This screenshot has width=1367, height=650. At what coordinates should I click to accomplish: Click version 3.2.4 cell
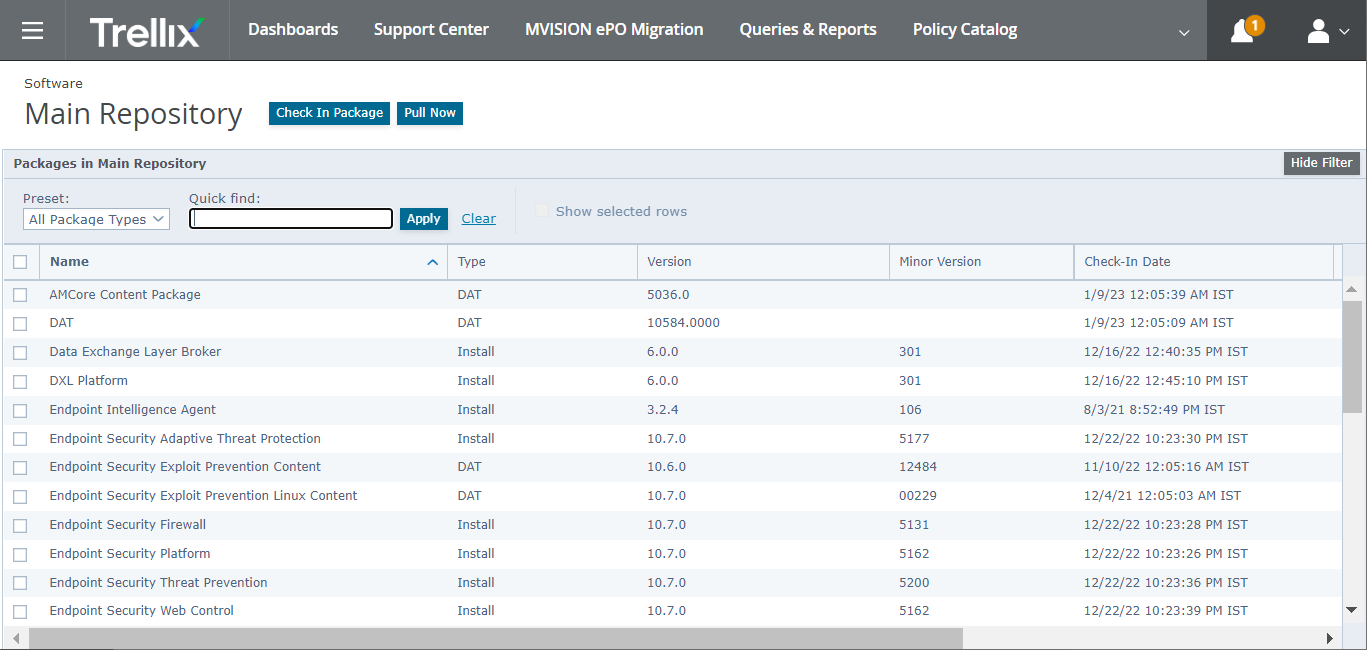click(663, 410)
